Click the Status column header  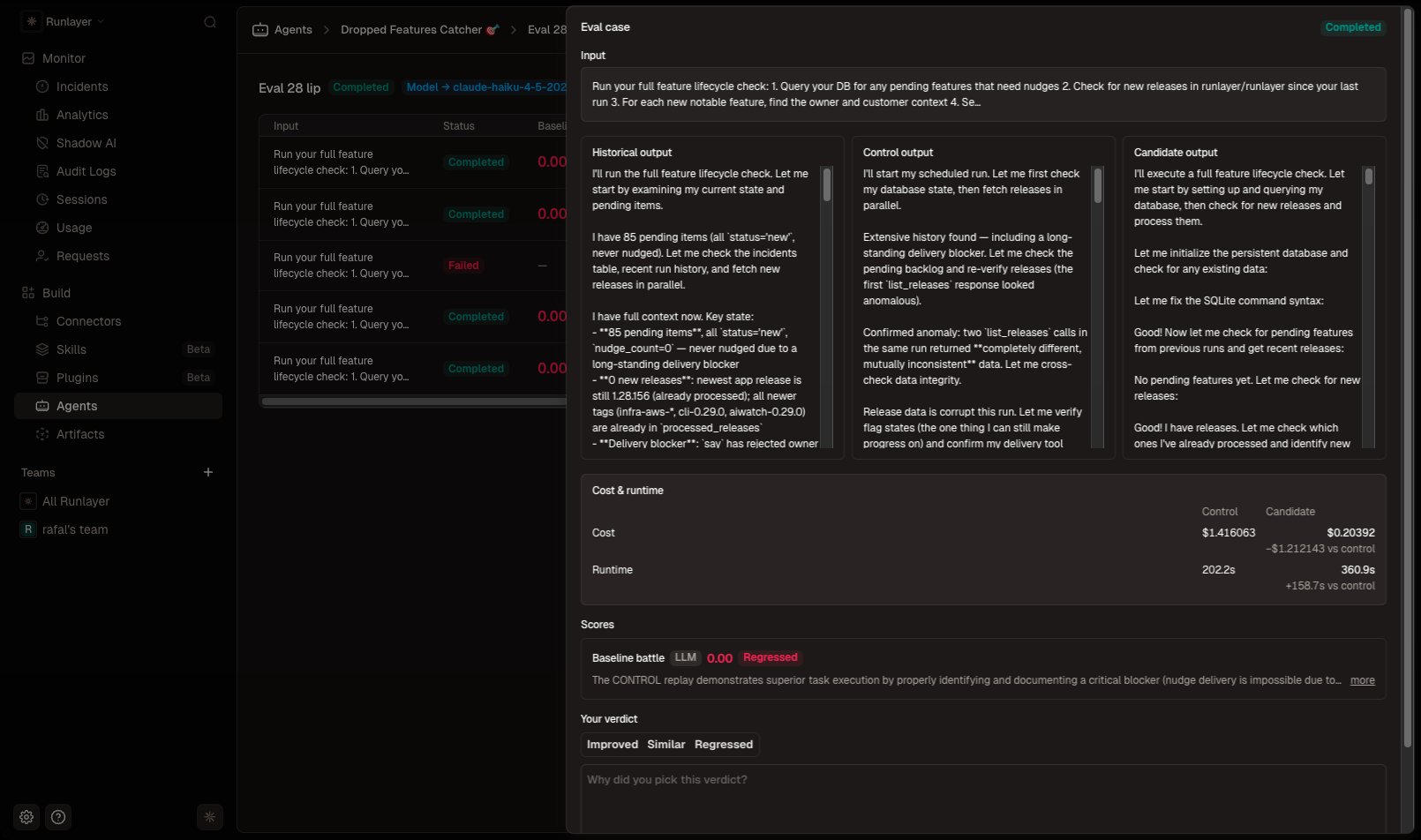click(459, 126)
